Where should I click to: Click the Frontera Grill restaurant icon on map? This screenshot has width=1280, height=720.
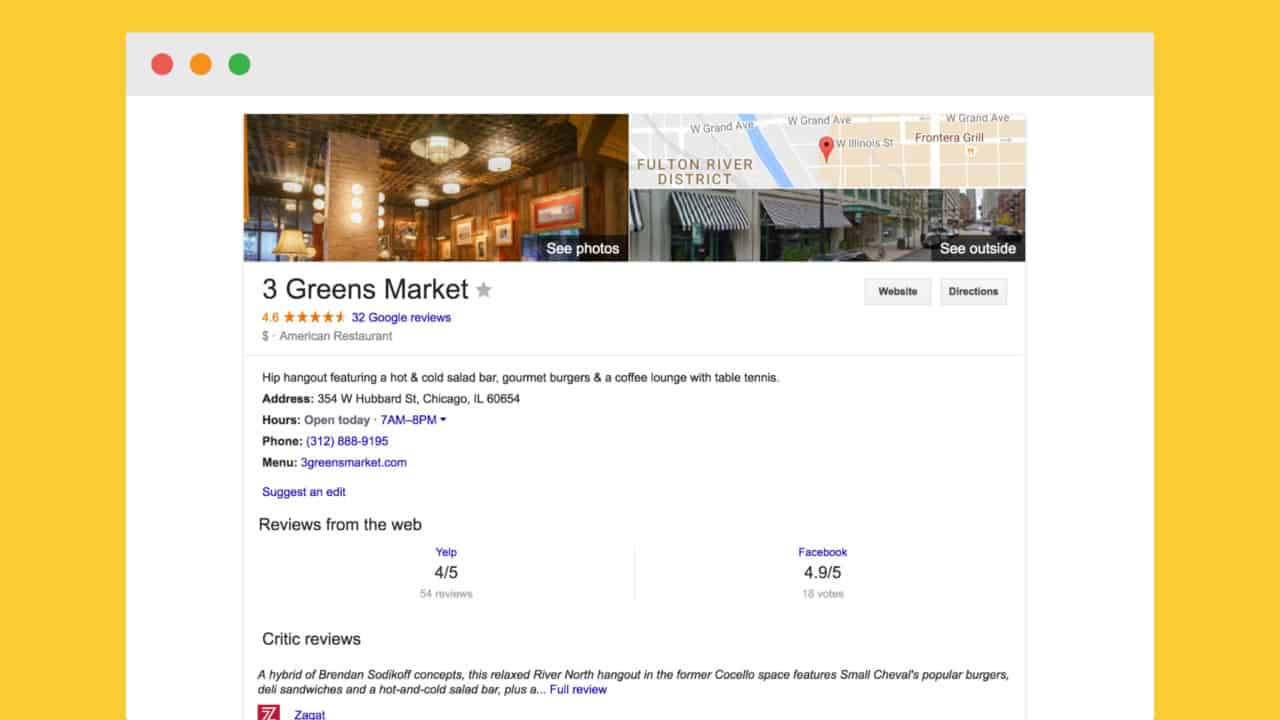(969, 152)
